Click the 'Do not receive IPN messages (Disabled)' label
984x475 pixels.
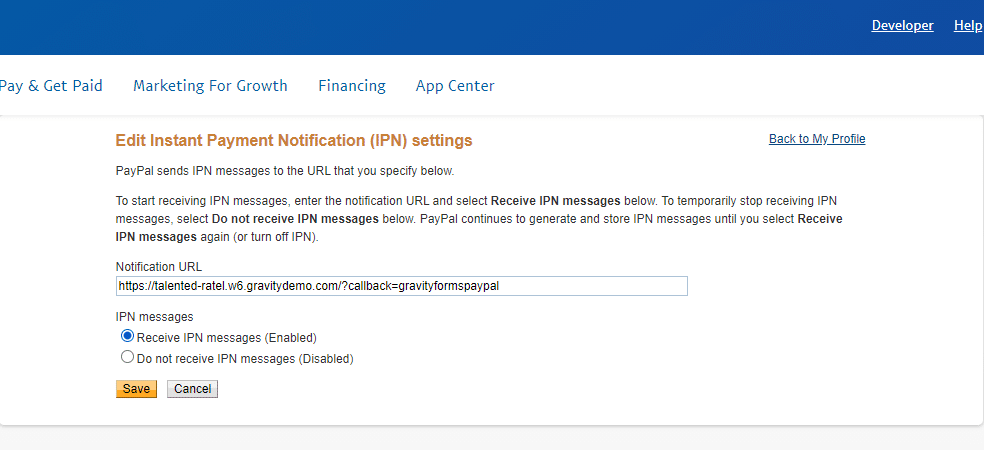(245, 358)
